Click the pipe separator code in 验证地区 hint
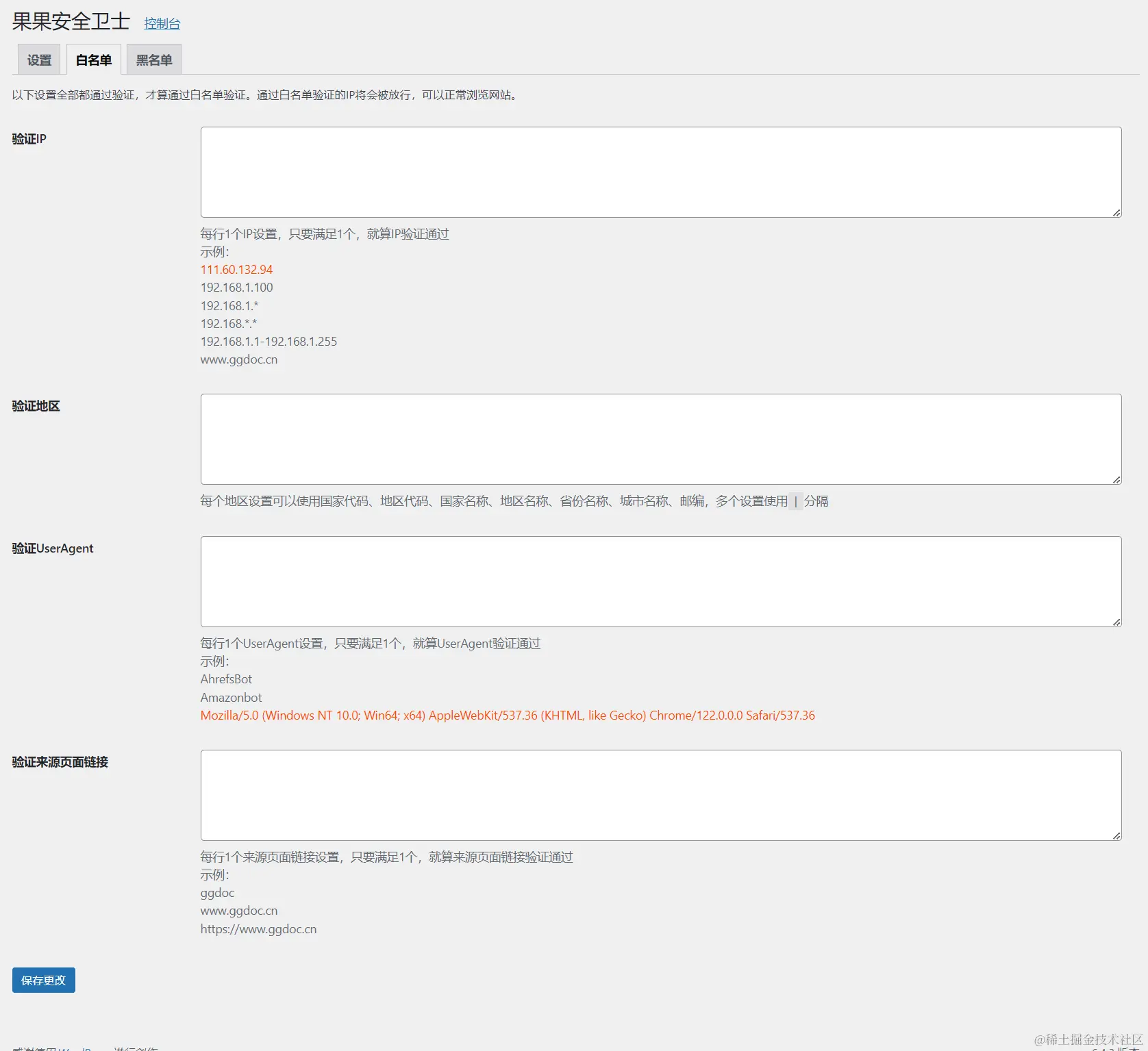 (795, 501)
